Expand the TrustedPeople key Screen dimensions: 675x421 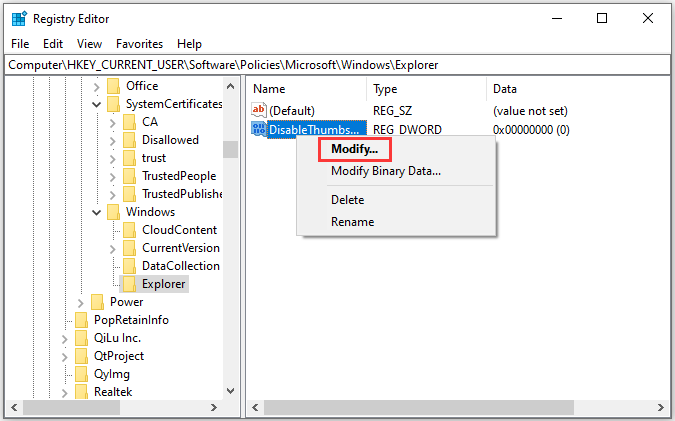[x=113, y=177]
